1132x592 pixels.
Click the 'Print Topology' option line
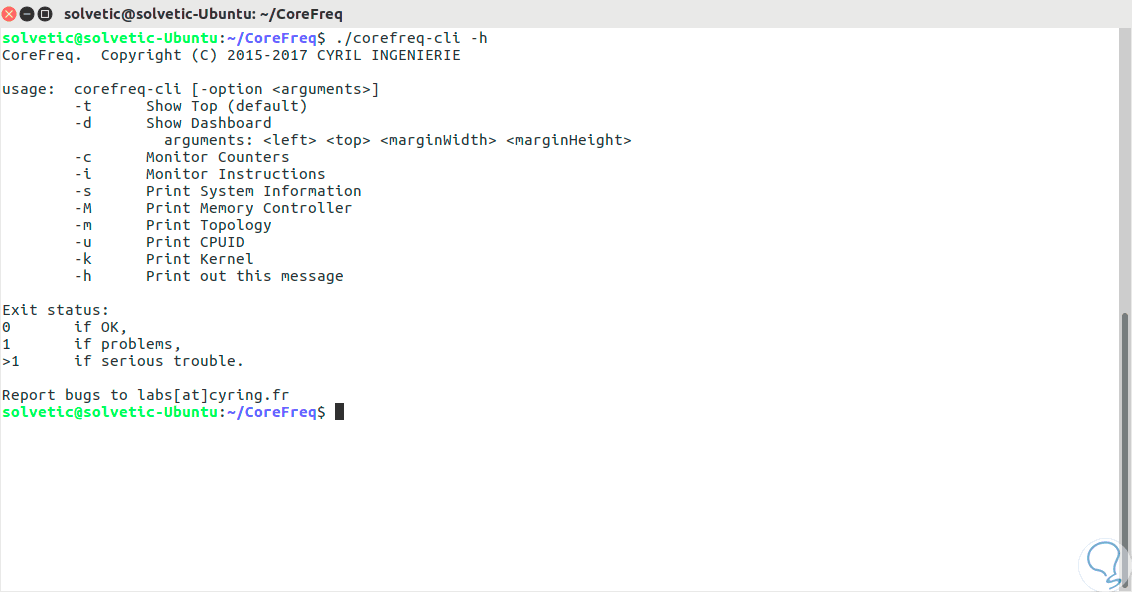pos(208,225)
